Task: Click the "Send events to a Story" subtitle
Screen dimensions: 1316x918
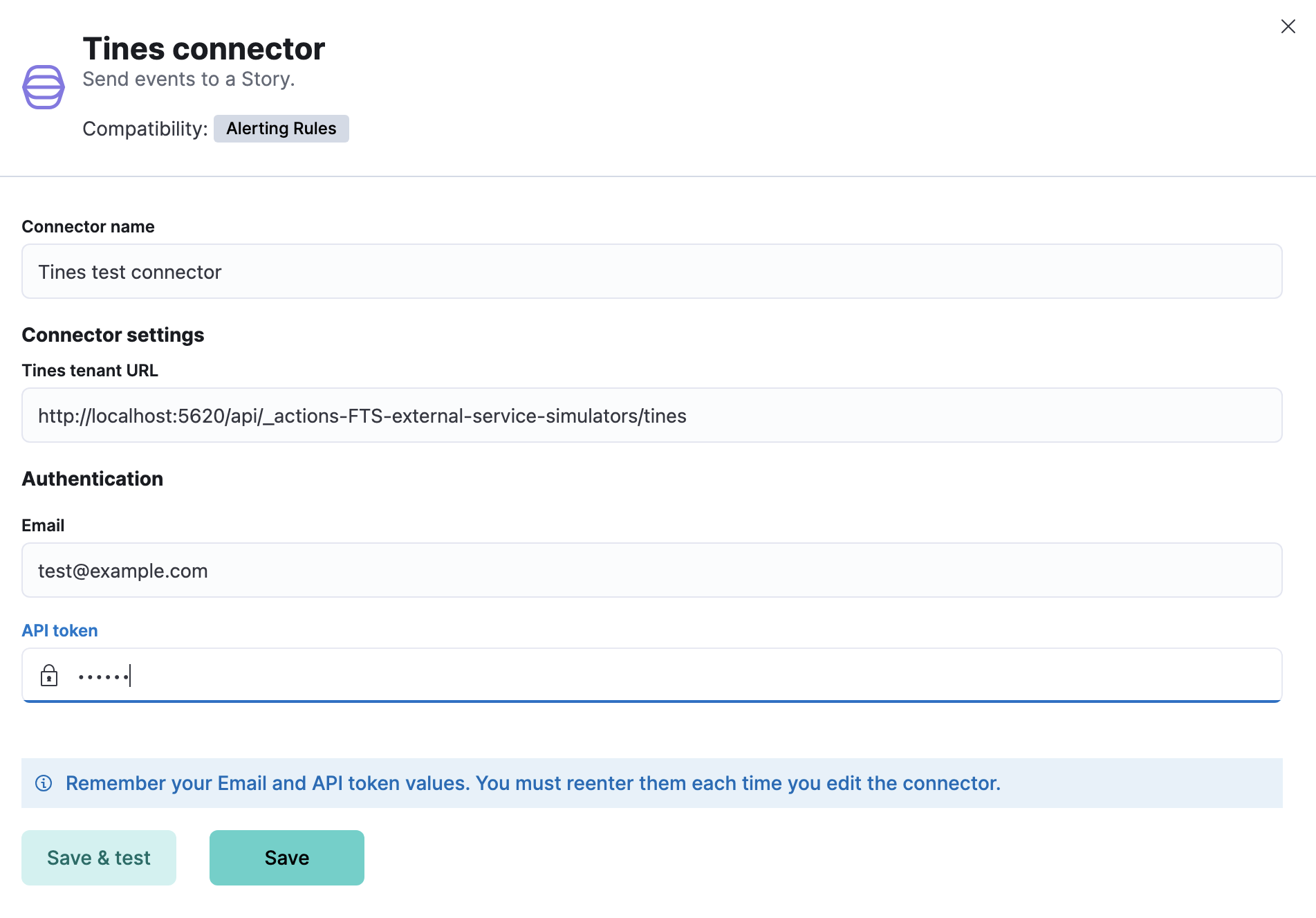Action: click(x=188, y=80)
